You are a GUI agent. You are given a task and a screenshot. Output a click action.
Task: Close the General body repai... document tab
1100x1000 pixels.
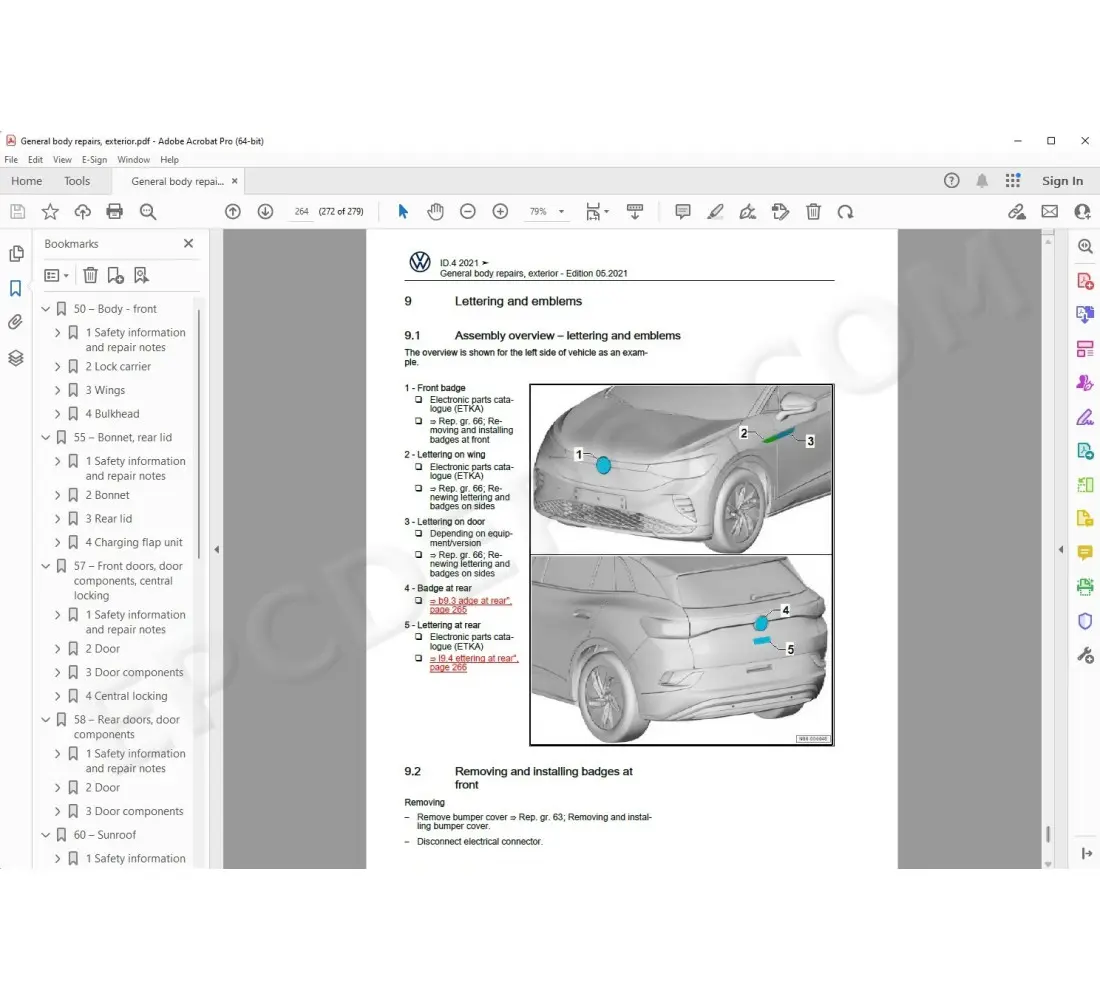pos(235,181)
